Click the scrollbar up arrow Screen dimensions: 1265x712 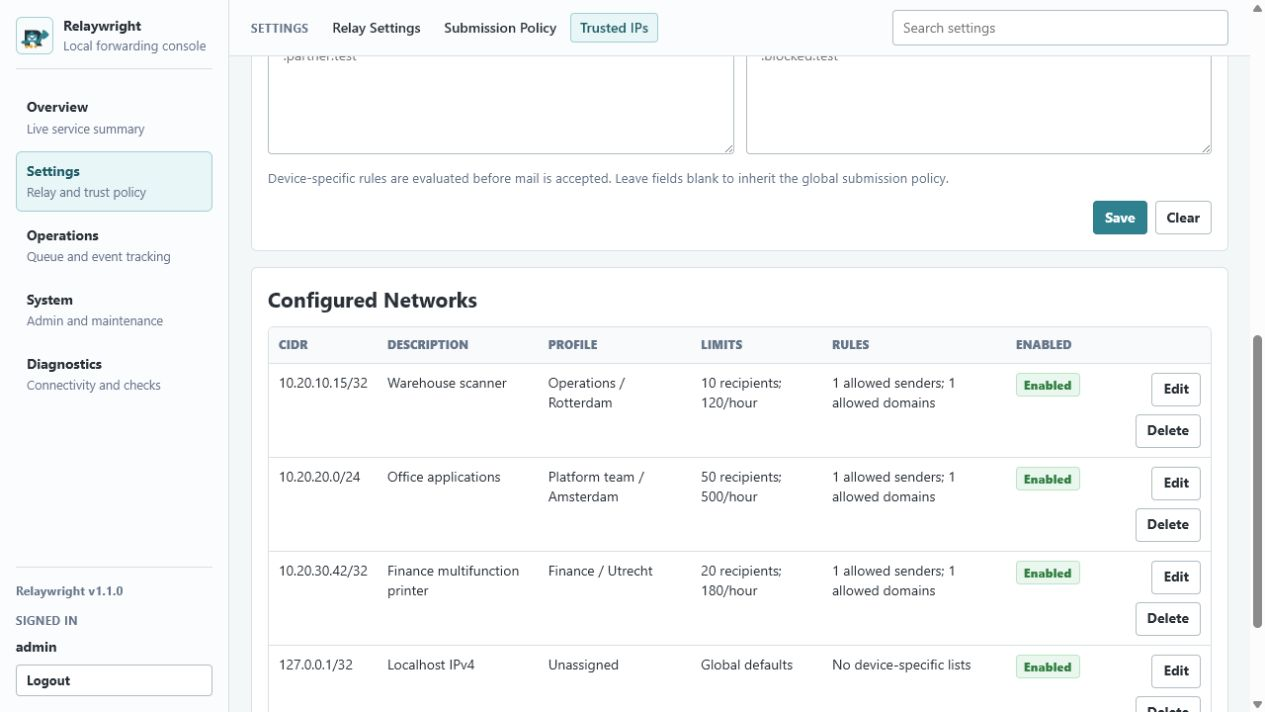[x=1257, y=7]
